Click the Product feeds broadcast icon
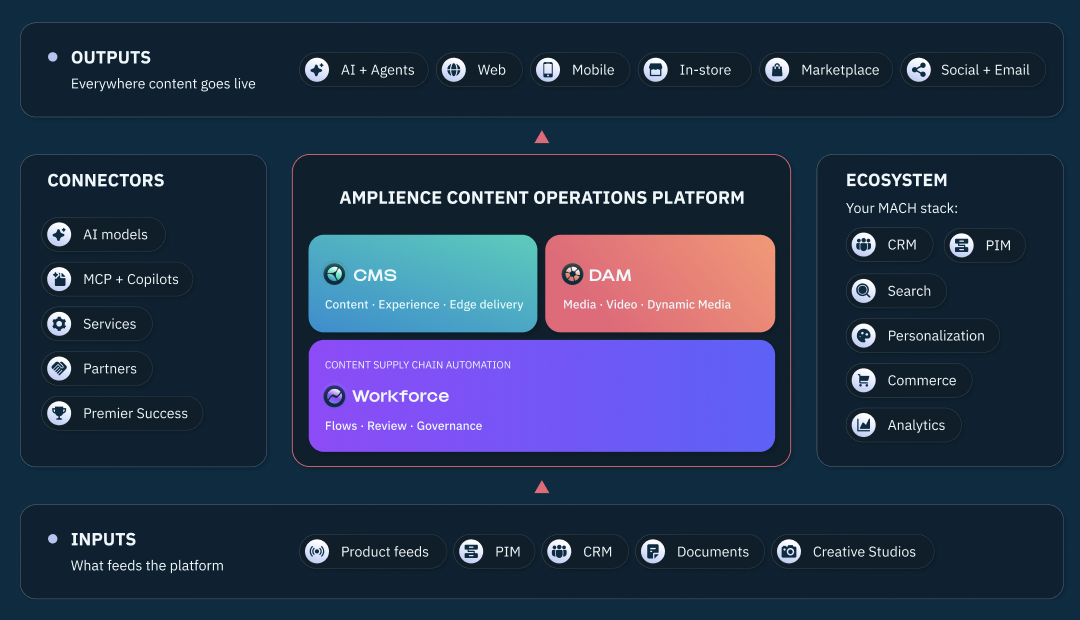The image size is (1080, 620). [317, 551]
